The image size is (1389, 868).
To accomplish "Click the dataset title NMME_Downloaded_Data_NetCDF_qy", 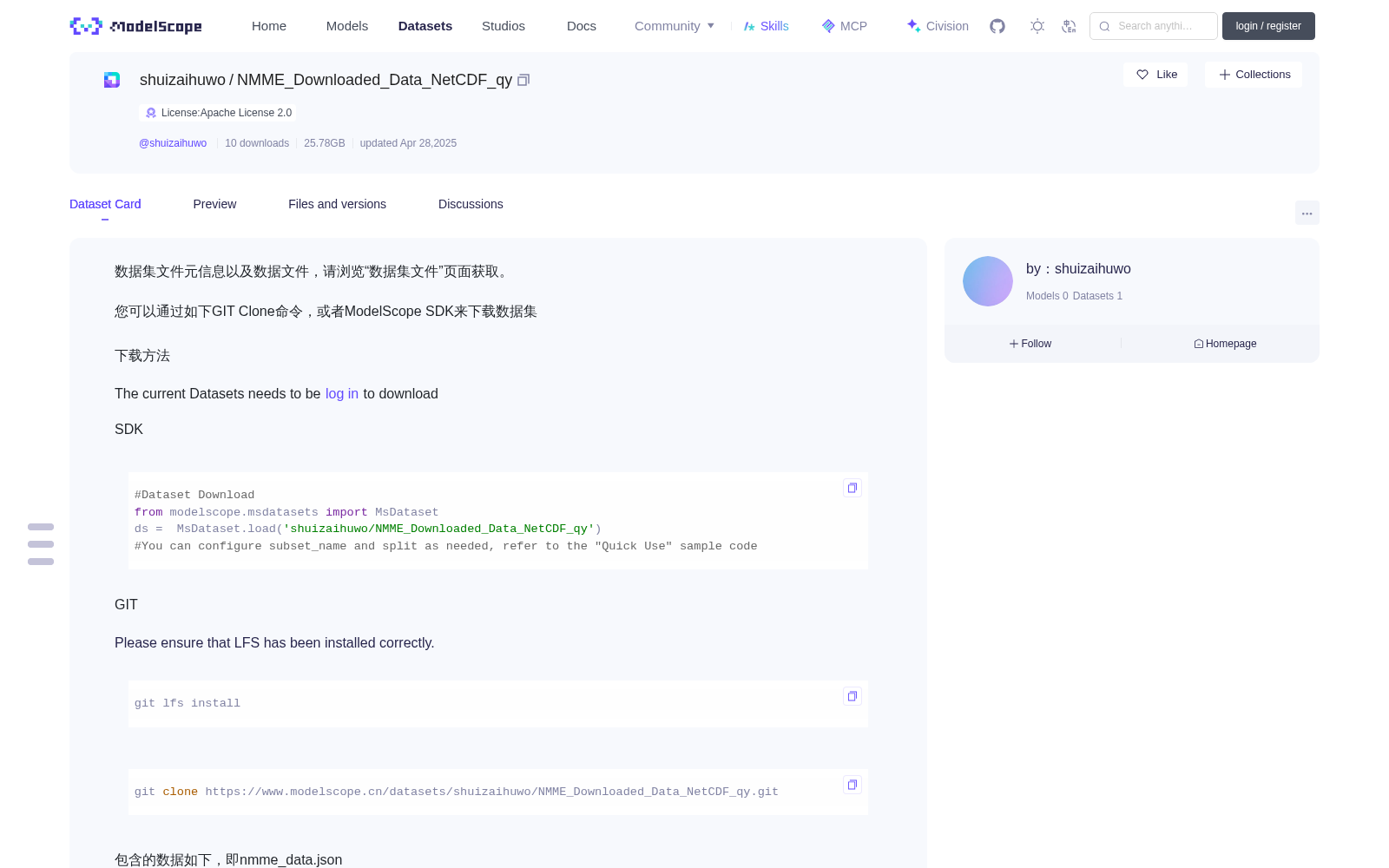I will point(374,80).
